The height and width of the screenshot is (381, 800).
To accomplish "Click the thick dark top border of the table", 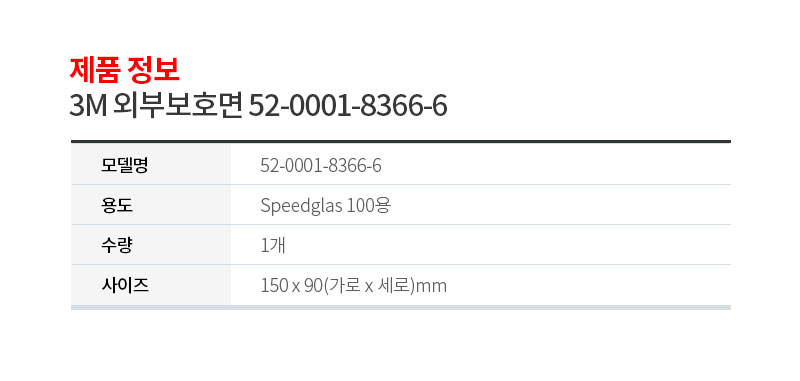I will coord(401,142).
